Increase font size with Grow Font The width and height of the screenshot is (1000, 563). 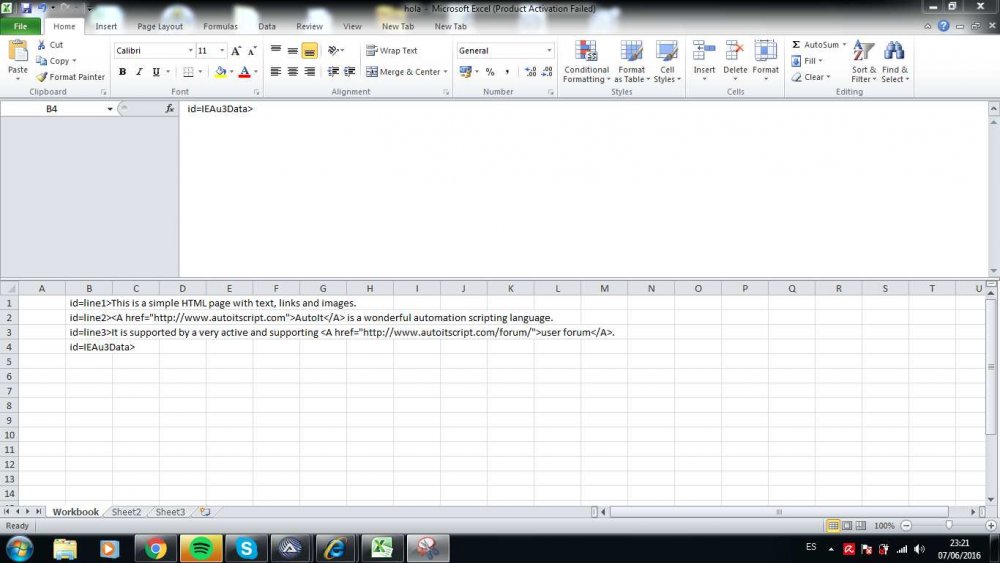click(x=236, y=50)
